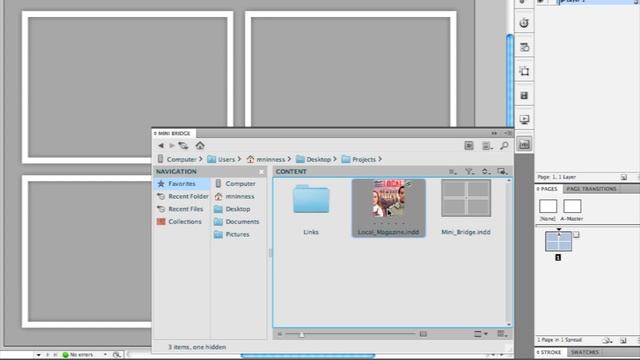Open the Sort dropdown in Content header
The height and width of the screenshot is (360, 640).
click(486, 172)
